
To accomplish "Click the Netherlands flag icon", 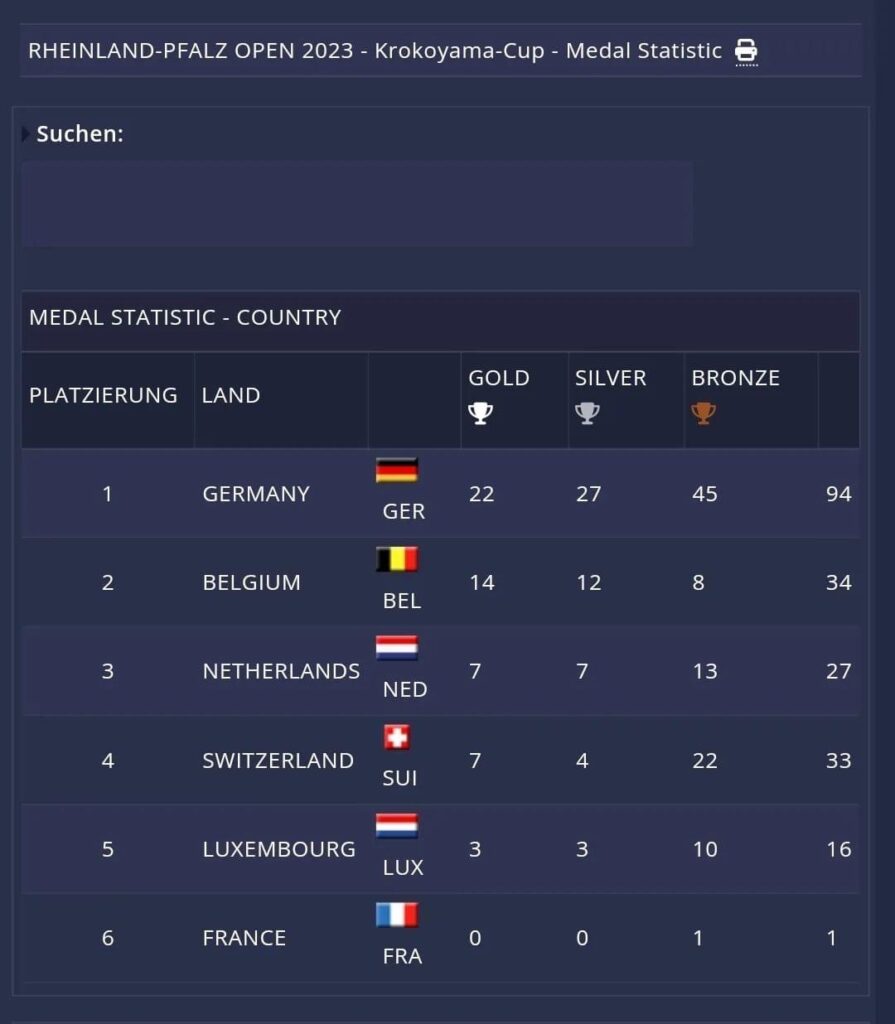I will click(396, 648).
